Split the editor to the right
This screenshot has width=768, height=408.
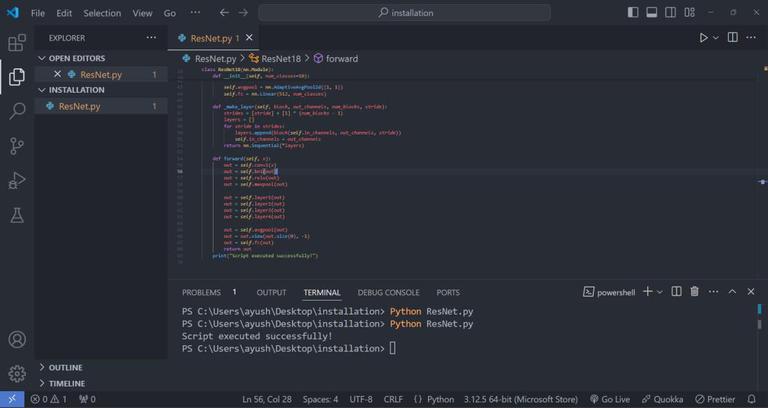(732, 38)
